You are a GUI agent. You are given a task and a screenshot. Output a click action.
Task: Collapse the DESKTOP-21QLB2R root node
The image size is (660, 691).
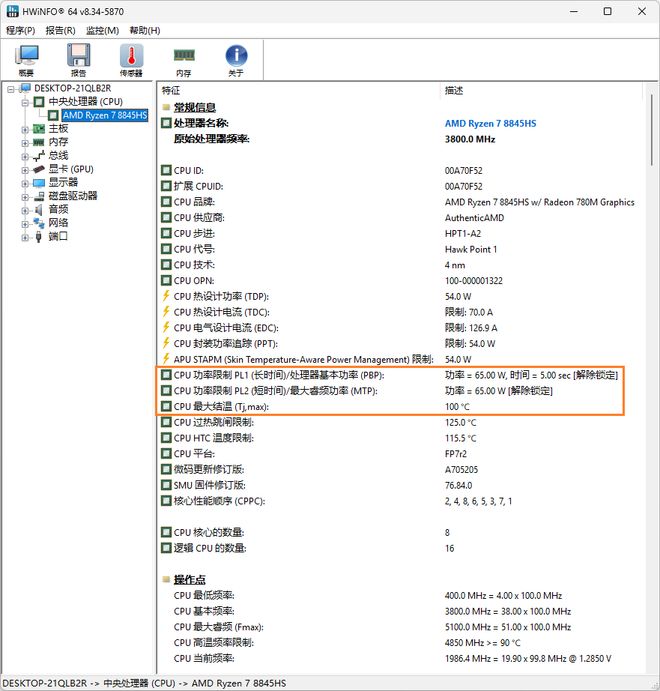pyautogui.click(x=11, y=89)
